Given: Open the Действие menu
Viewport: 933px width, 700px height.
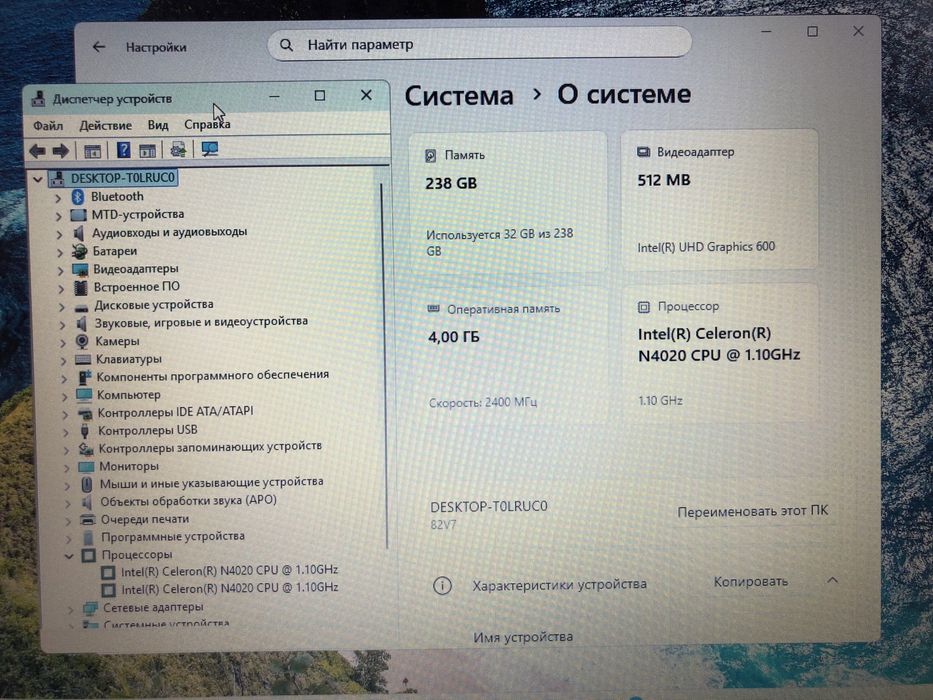Looking at the screenshot, I should (x=105, y=126).
